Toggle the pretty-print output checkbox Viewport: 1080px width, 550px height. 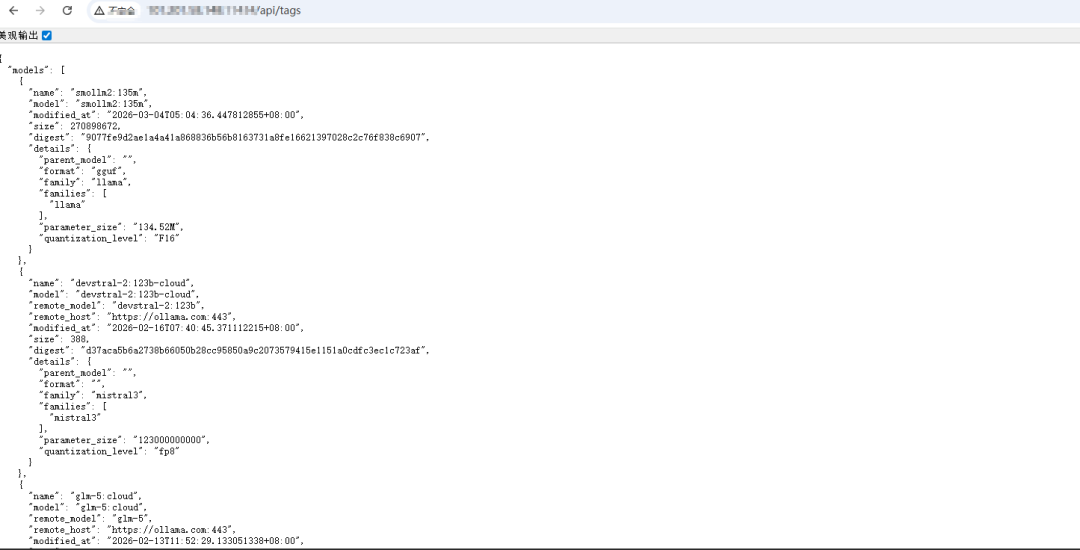pyautogui.click(x=47, y=35)
